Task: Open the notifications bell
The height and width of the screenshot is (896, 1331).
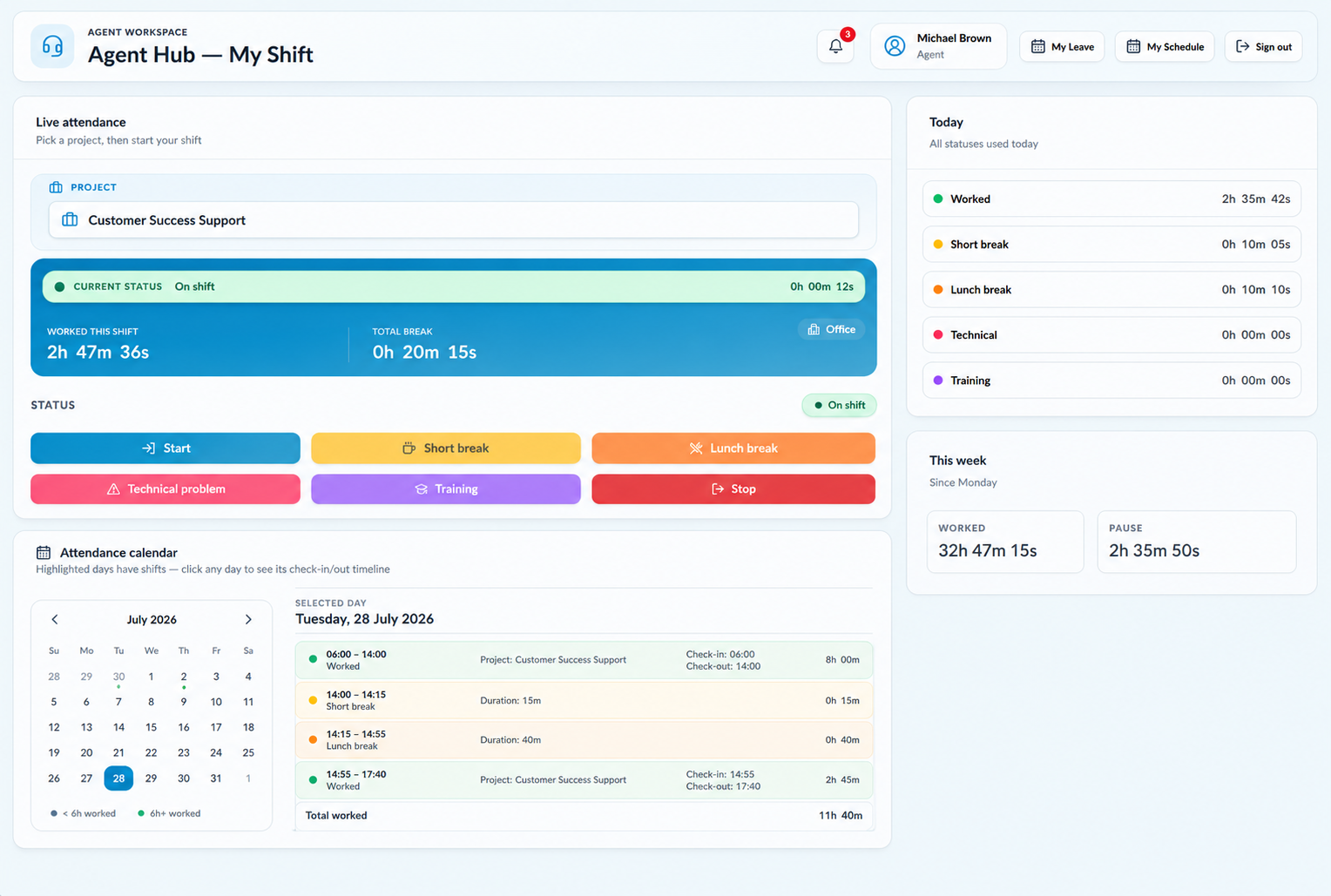Action: 835,46
